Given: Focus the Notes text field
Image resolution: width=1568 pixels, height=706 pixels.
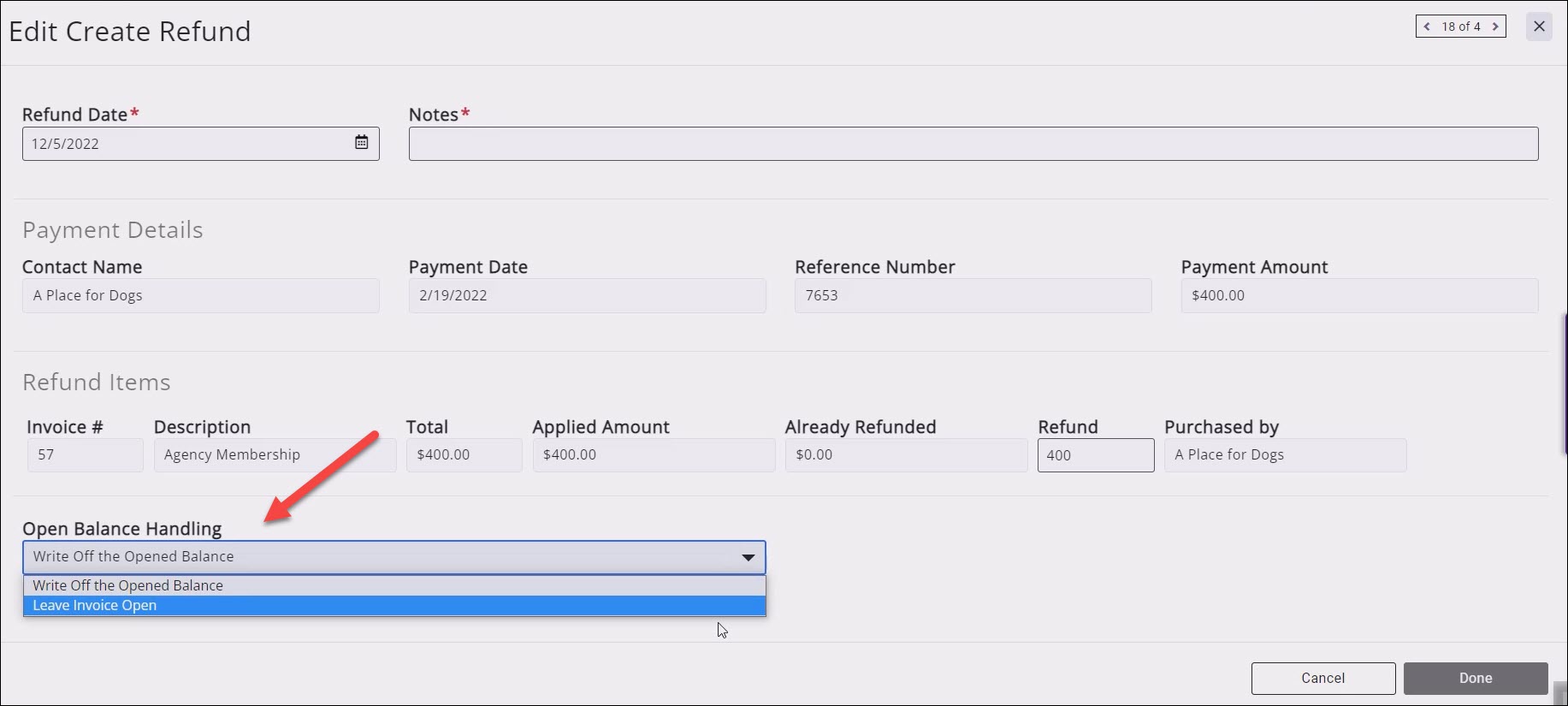Looking at the screenshot, I should coord(973,144).
